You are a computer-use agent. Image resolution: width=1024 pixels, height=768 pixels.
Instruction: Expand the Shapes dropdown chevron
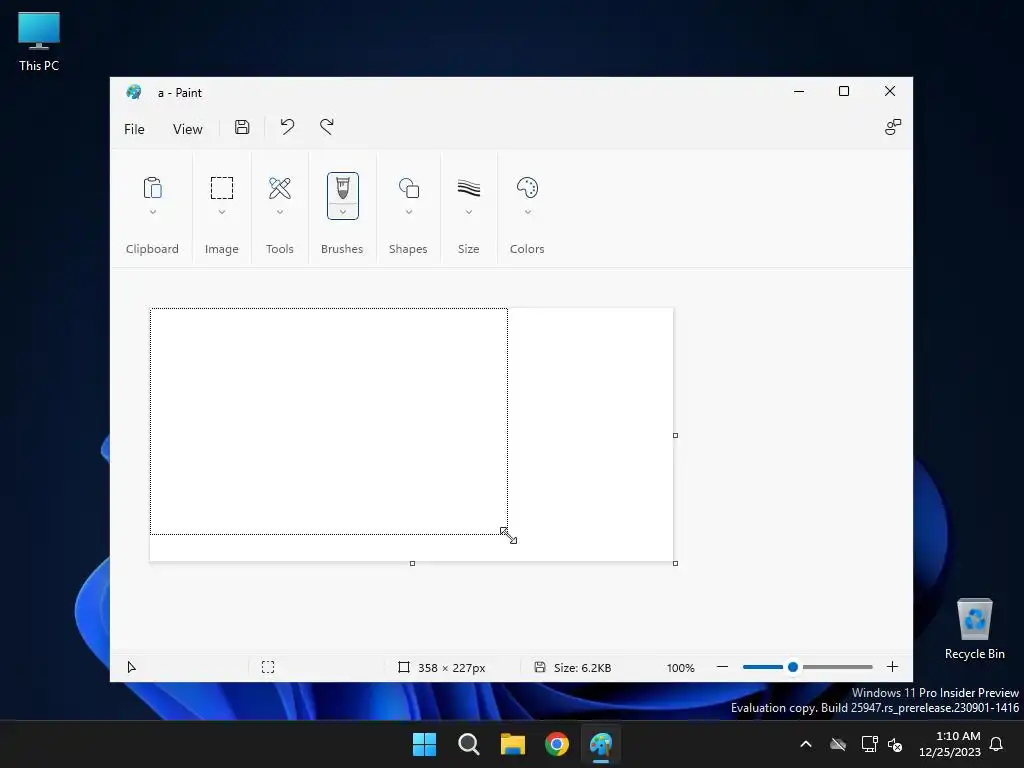409,212
